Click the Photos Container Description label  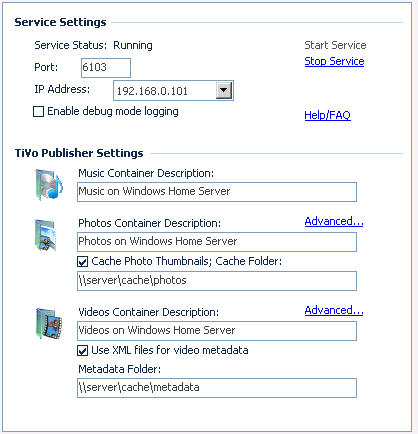(150, 223)
